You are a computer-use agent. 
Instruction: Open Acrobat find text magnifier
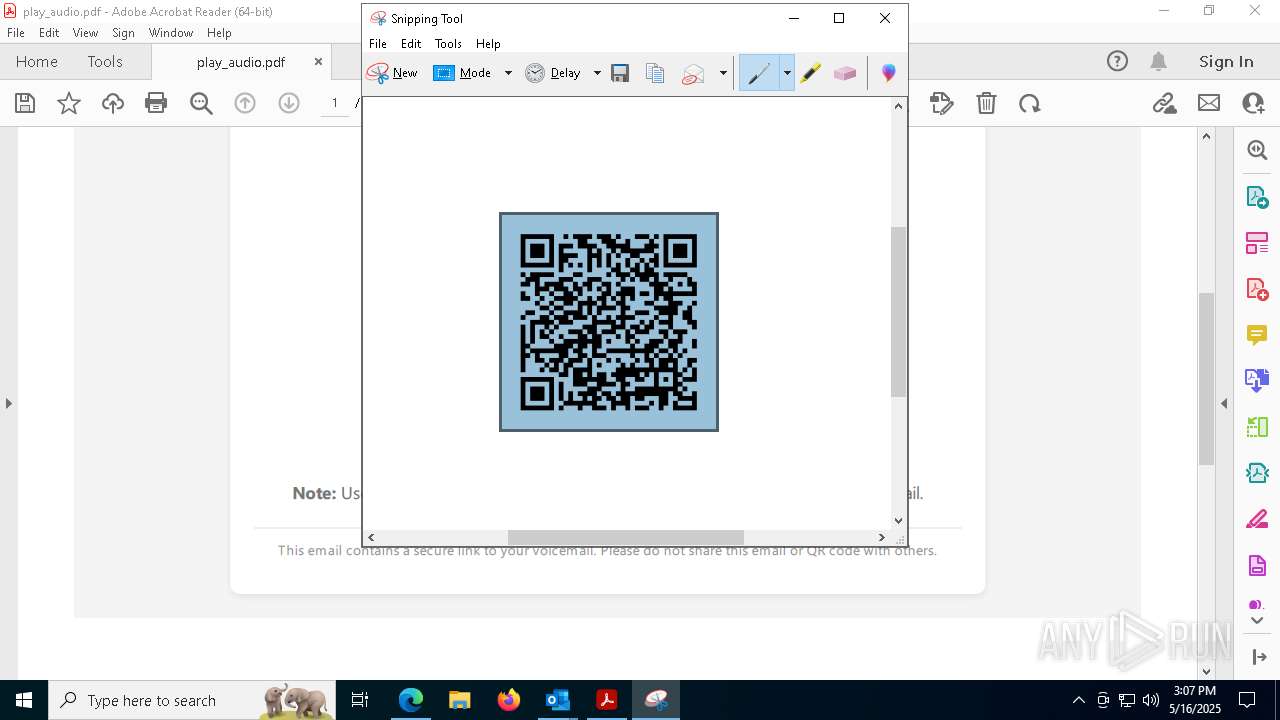click(201, 103)
